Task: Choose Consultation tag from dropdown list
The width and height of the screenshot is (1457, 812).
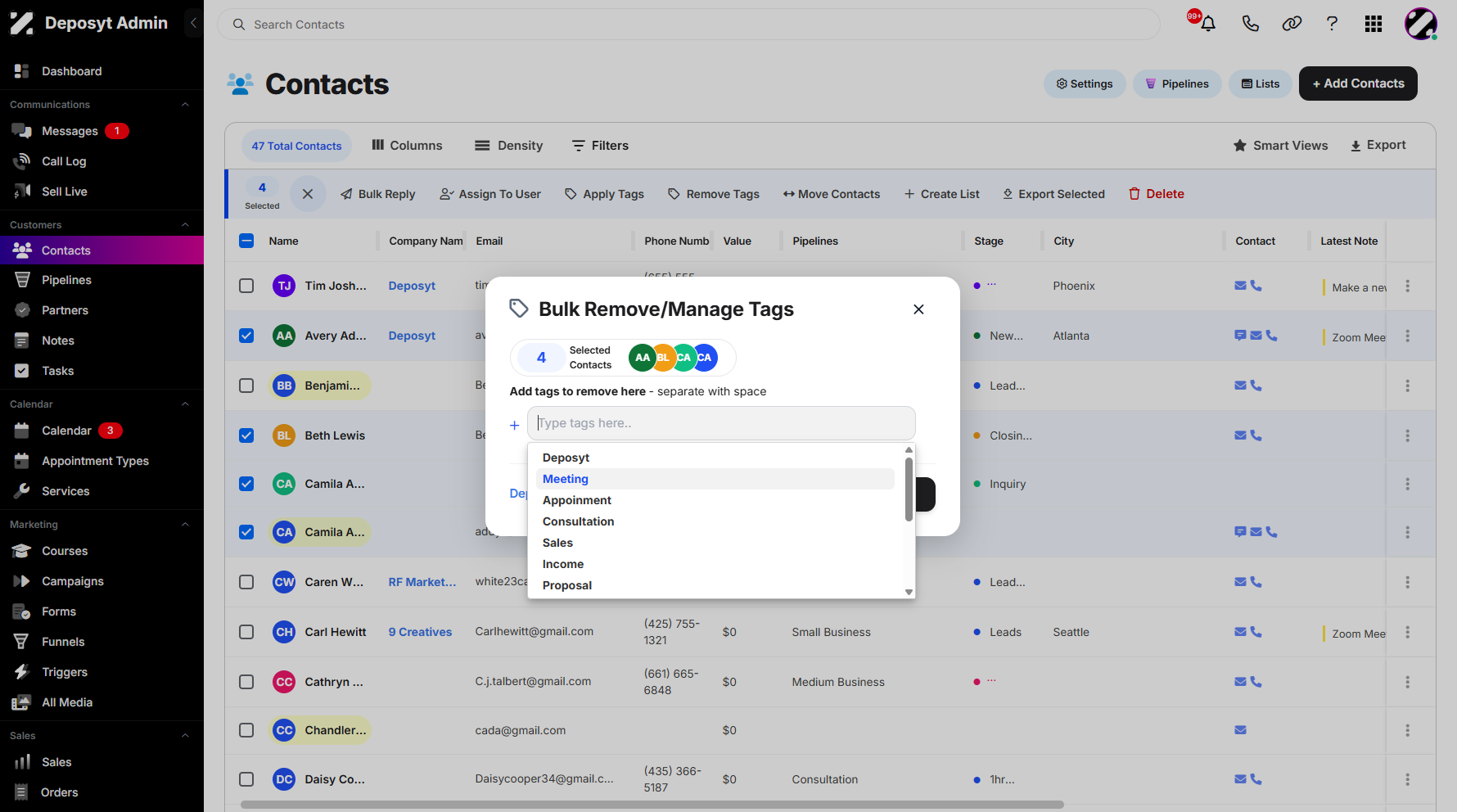Action: (715, 521)
